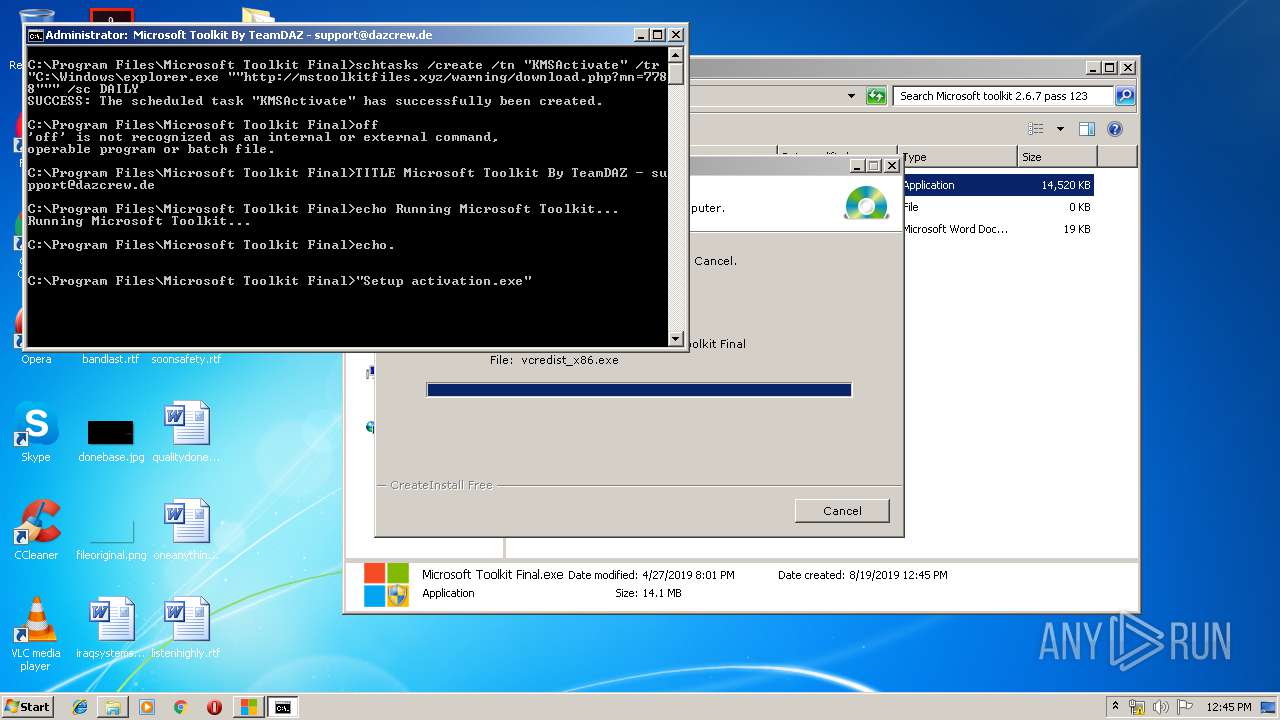Screen dimensions: 1280x720
Task: Click Date created value in details pane
Action: [897, 575]
